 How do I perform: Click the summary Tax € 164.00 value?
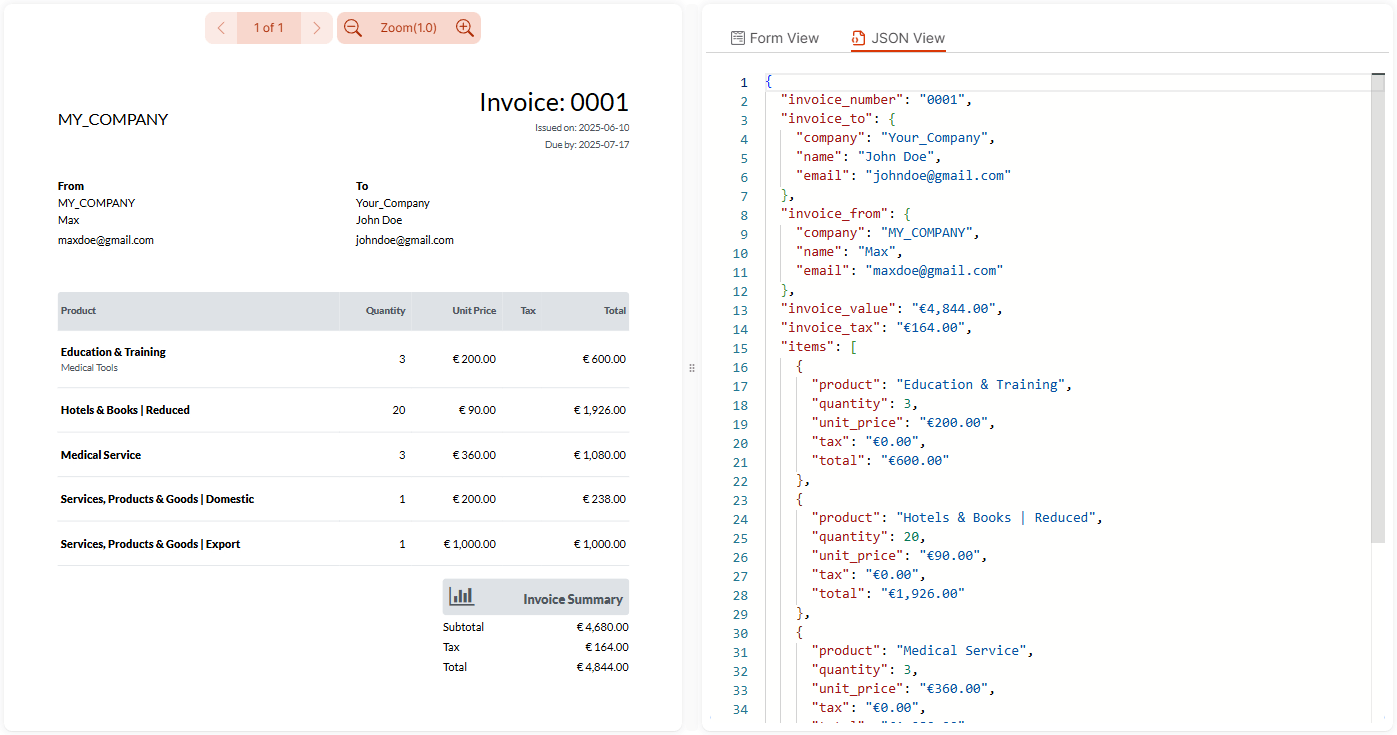tap(607, 647)
